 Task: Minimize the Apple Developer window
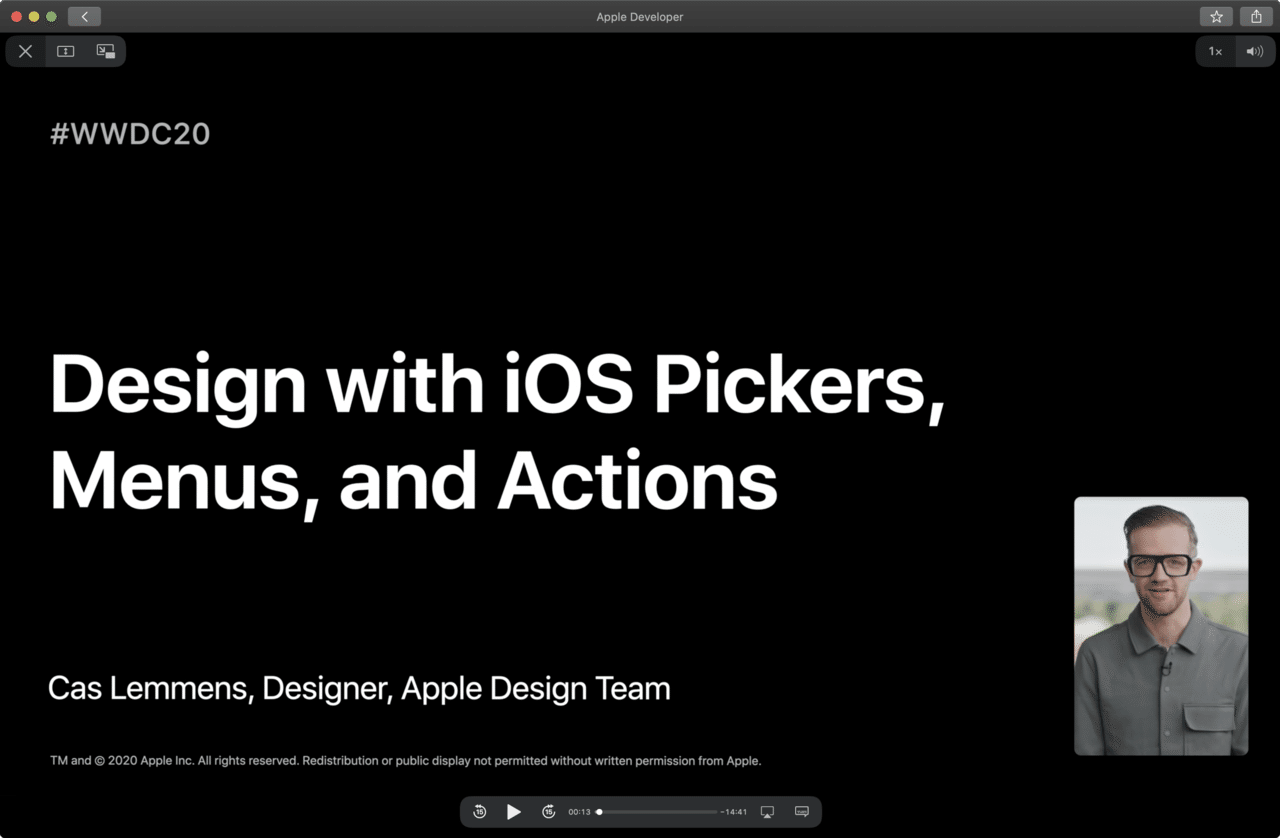click(34, 17)
